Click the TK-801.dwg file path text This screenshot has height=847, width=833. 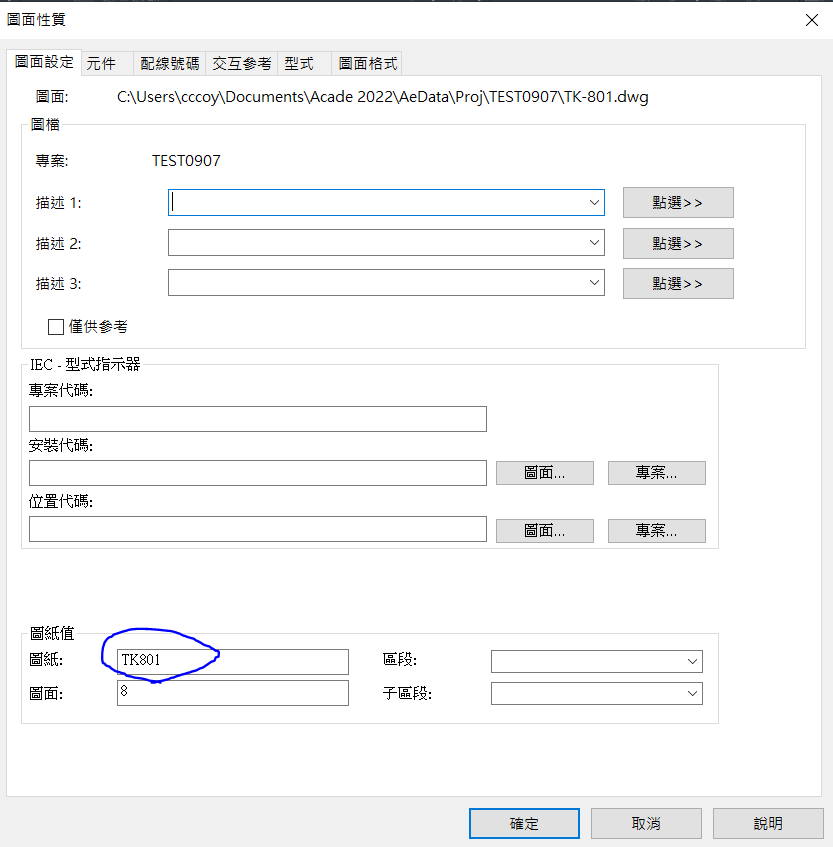(382, 97)
